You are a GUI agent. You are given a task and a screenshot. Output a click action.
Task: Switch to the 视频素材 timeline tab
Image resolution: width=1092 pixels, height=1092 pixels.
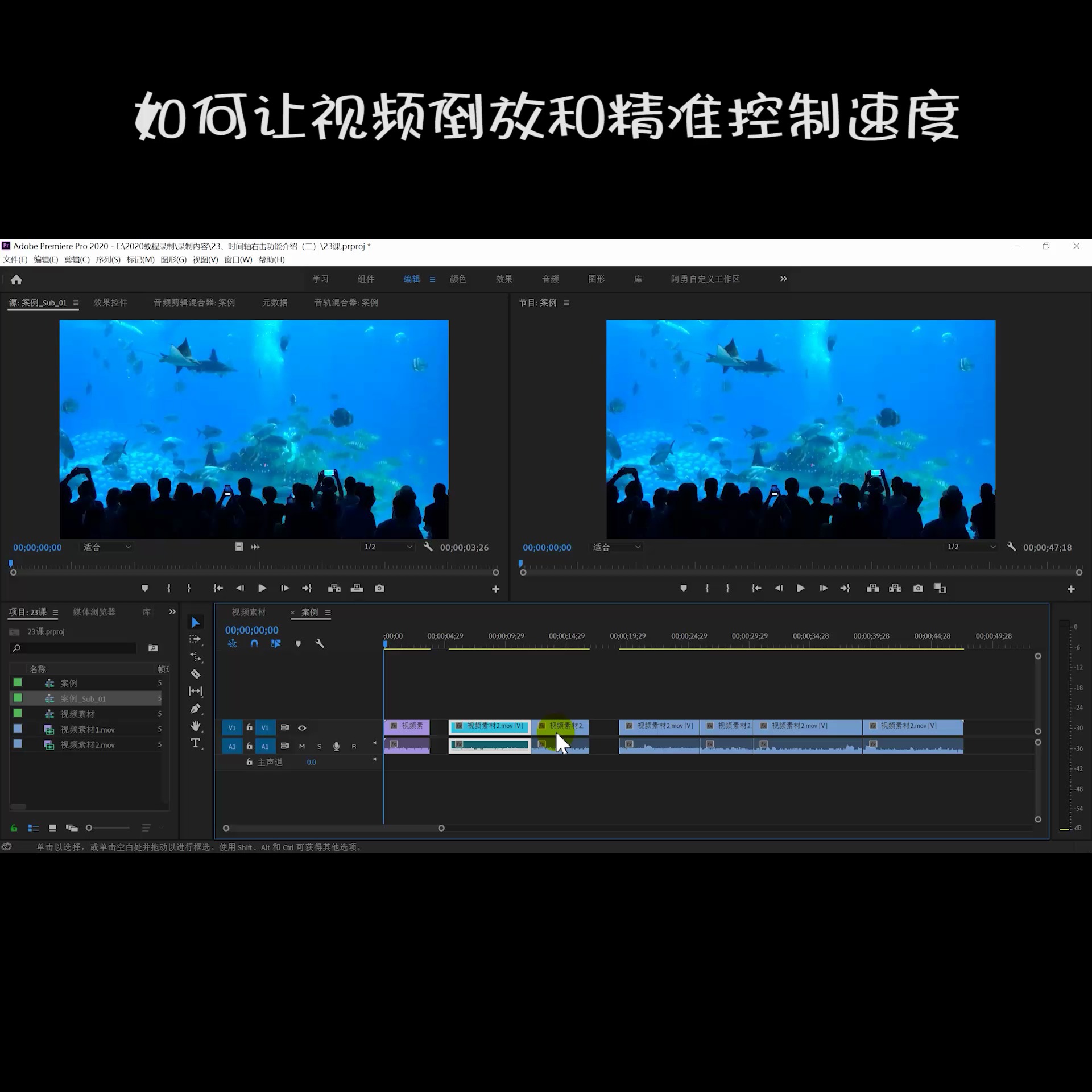[249, 612]
